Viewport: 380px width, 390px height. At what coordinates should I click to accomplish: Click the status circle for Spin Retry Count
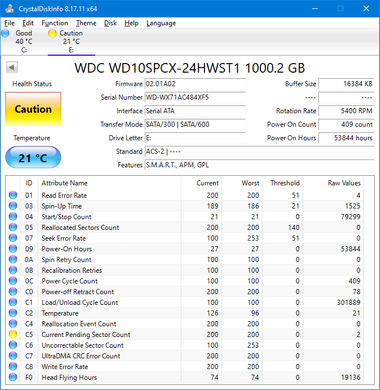coord(13,259)
